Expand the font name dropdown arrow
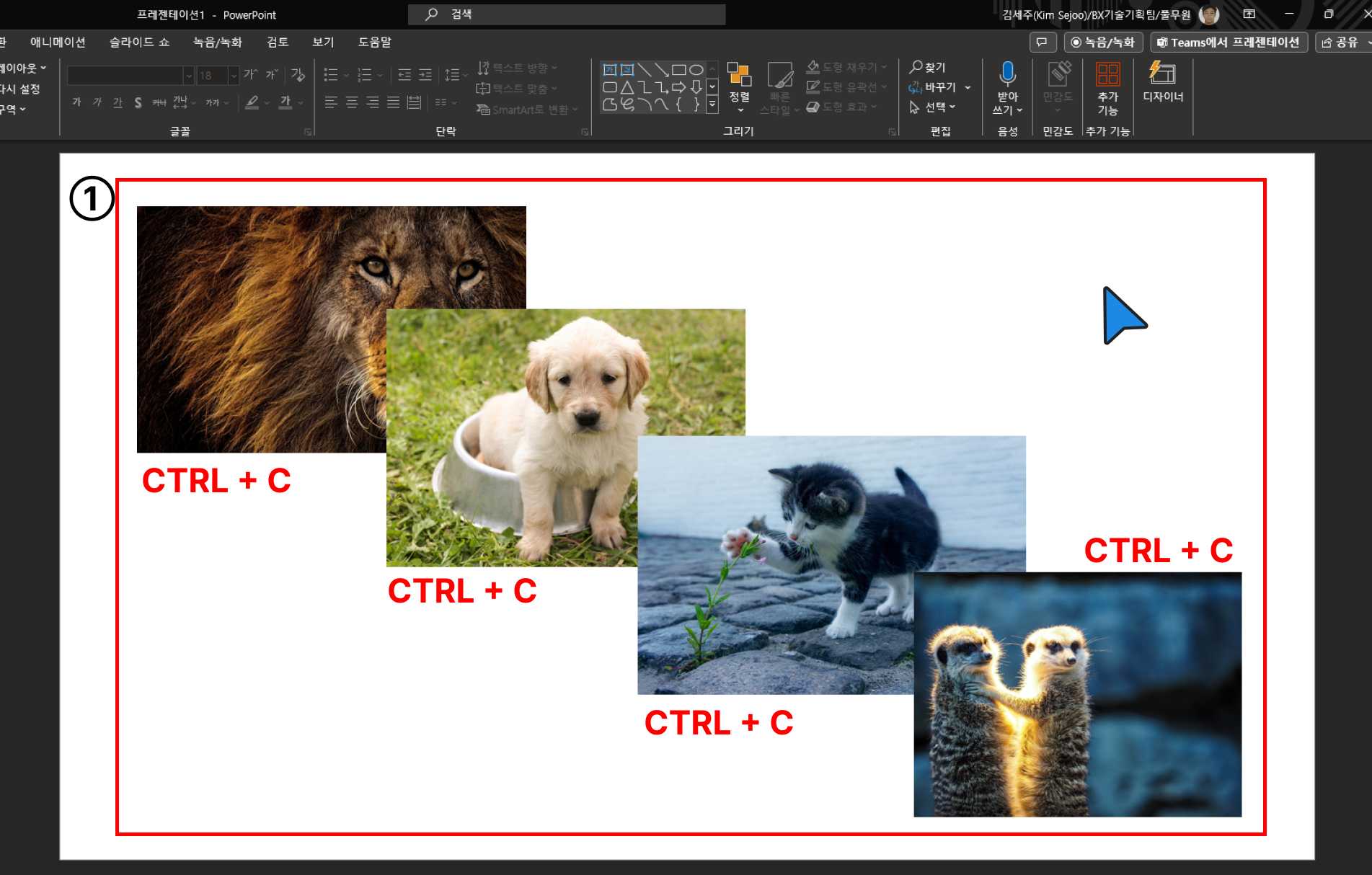 [x=189, y=75]
